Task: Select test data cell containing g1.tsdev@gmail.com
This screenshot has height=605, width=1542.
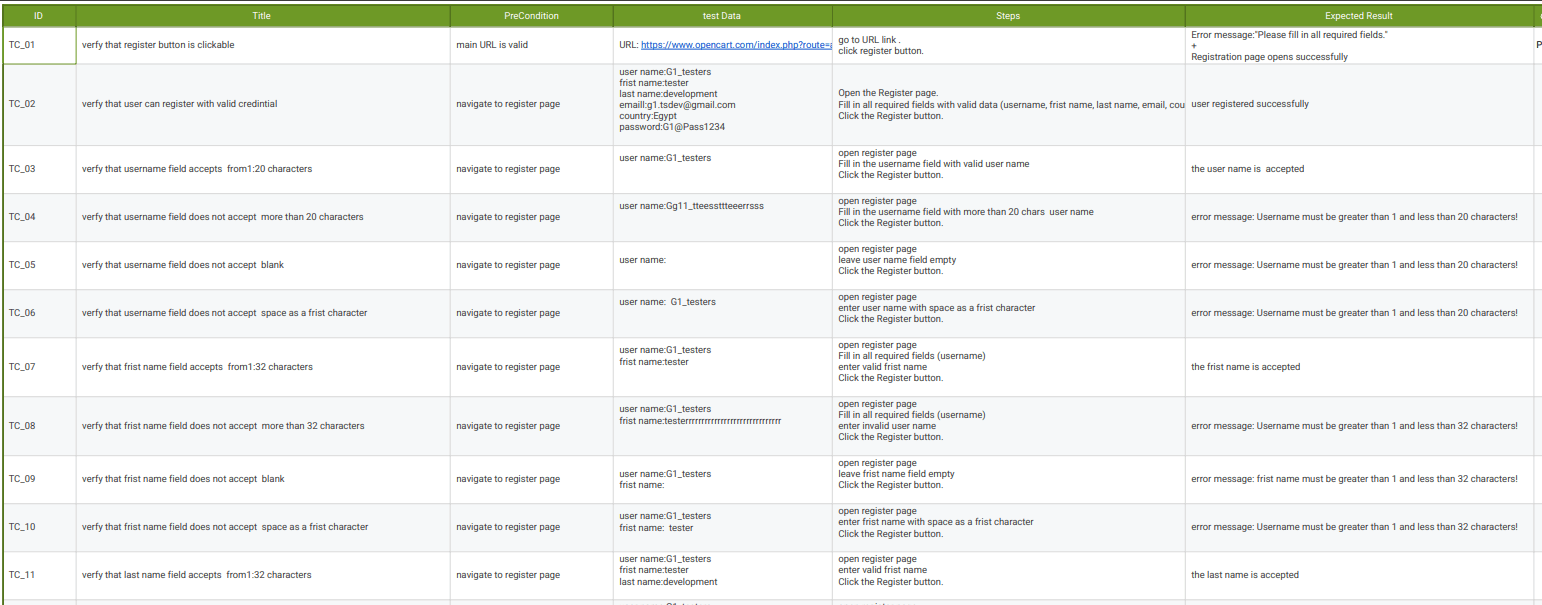Action: pos(722,104)
